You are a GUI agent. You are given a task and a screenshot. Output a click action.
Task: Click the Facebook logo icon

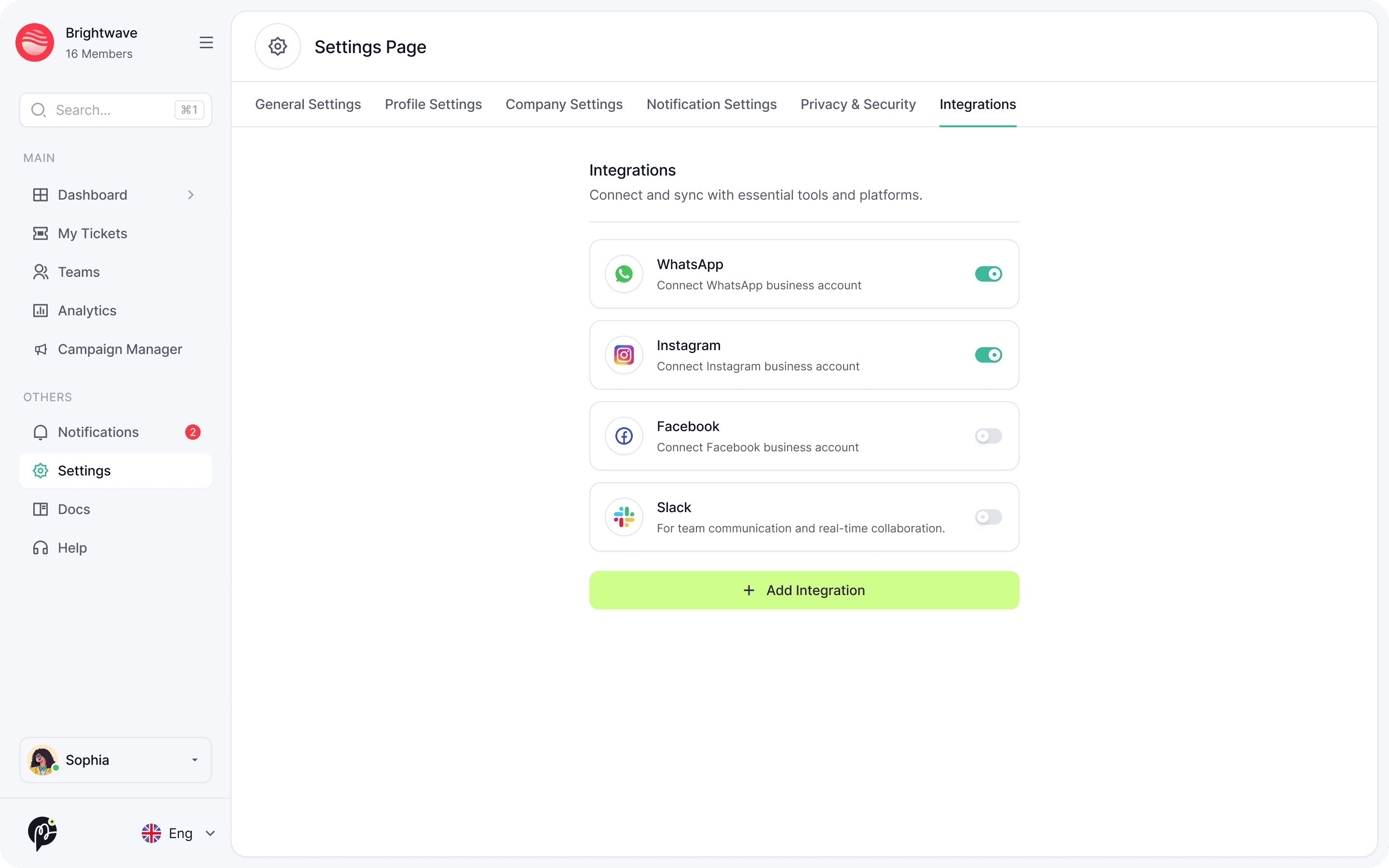pos(623,436)
